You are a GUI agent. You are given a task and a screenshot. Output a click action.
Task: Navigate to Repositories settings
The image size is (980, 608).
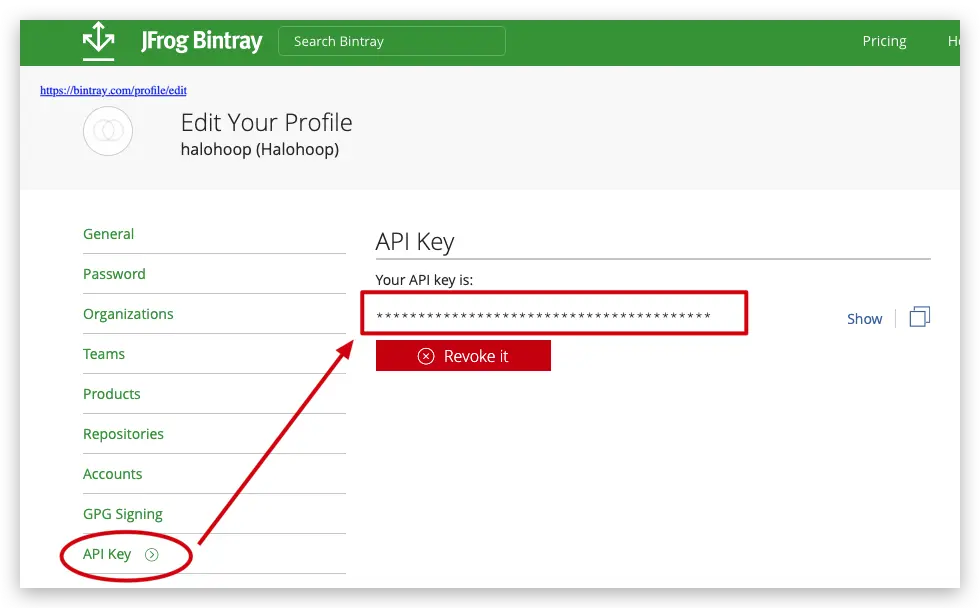point(123,434)
